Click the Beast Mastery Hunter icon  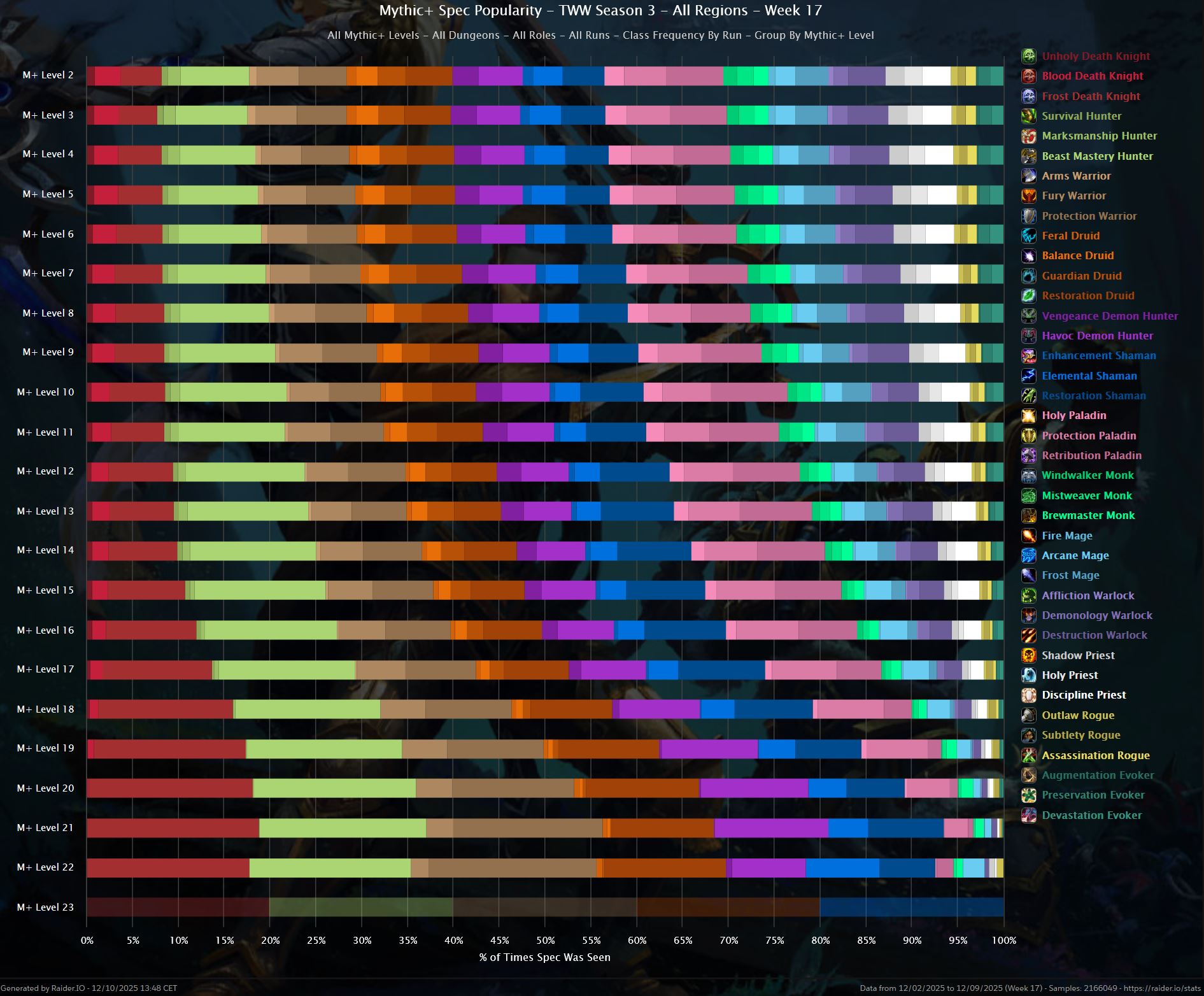tap(1028, 156)
